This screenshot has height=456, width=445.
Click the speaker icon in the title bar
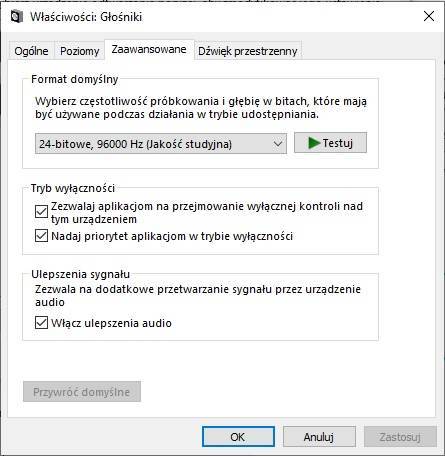(16, 16)
